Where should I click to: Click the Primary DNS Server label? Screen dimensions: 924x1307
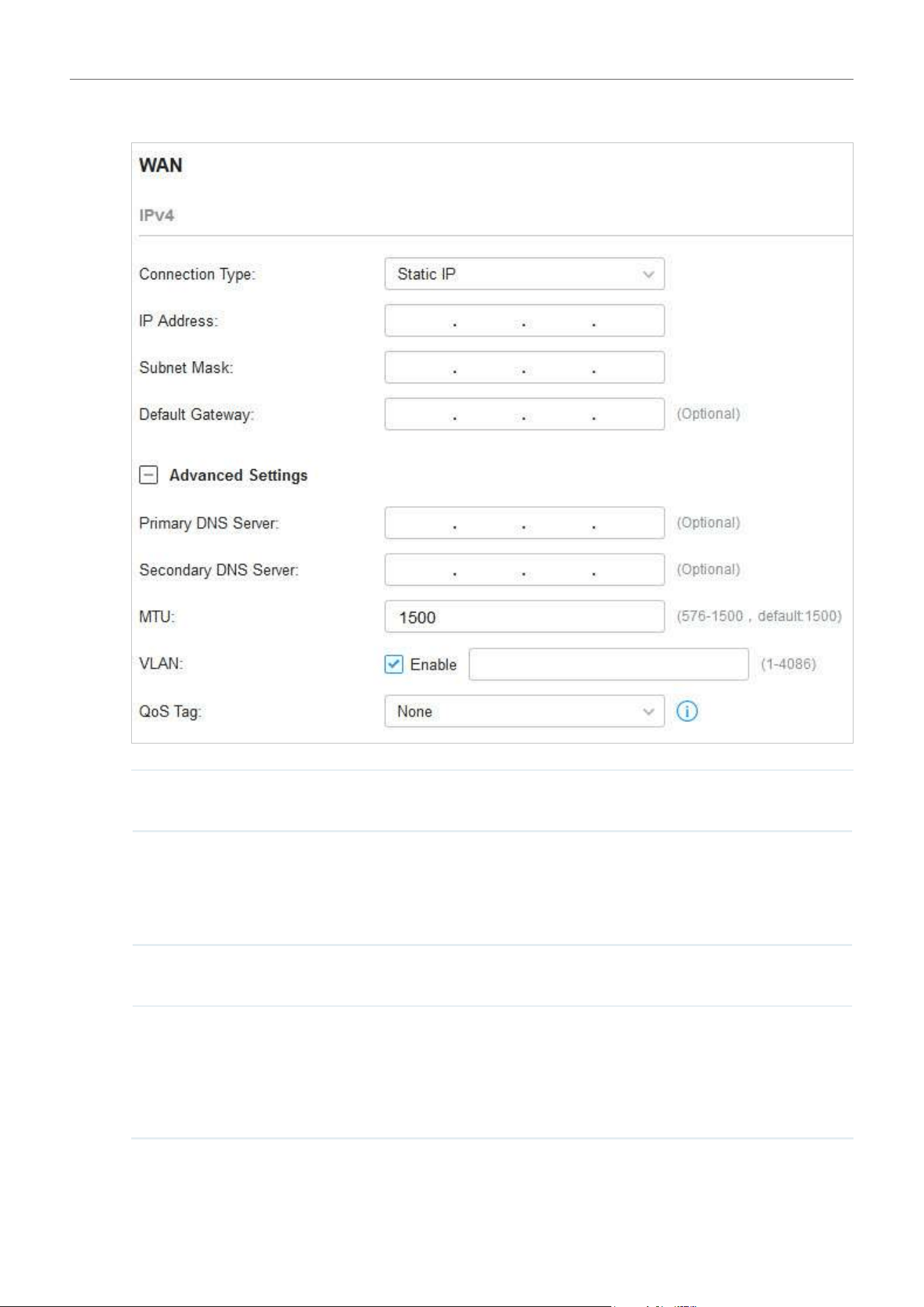tap(209, 524)
